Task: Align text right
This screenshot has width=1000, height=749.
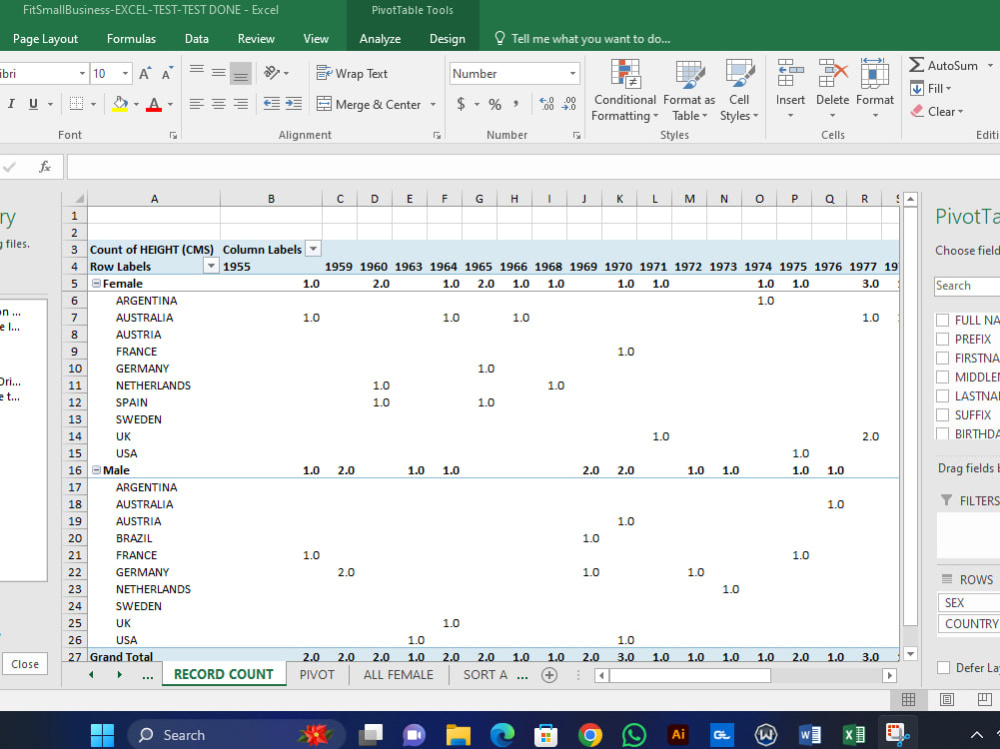Action: click(x=240, y=103)
